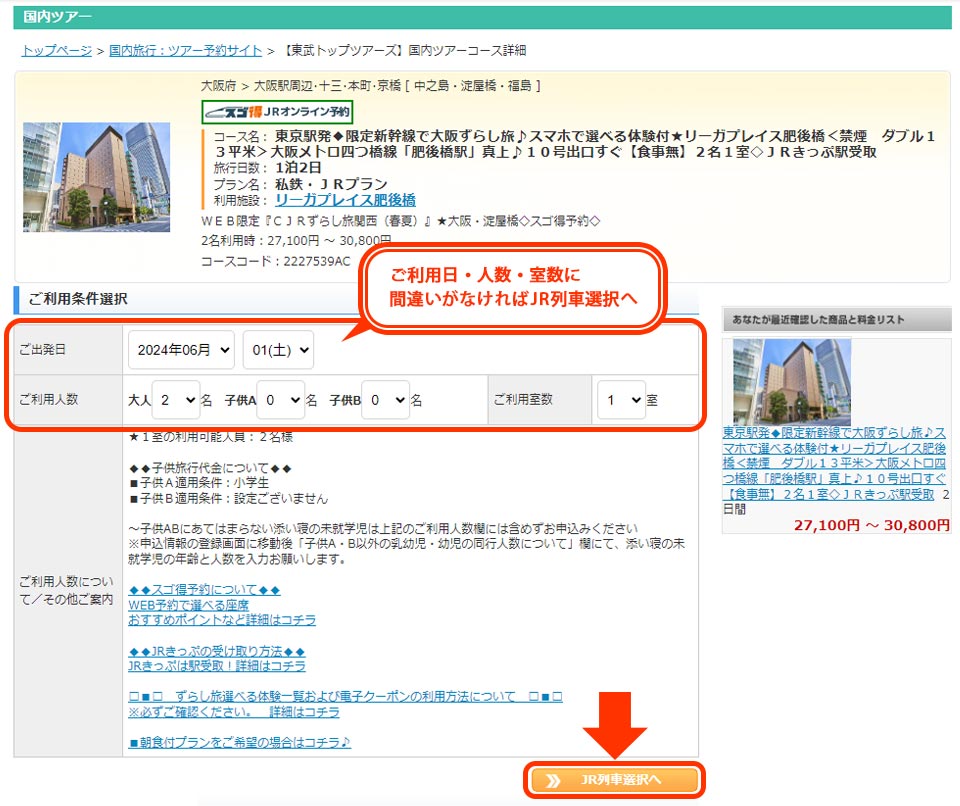The width and height of the screenshot is (960, 806).
Task: Go to トップページ breadcrumb link
Action: [56, 50]
